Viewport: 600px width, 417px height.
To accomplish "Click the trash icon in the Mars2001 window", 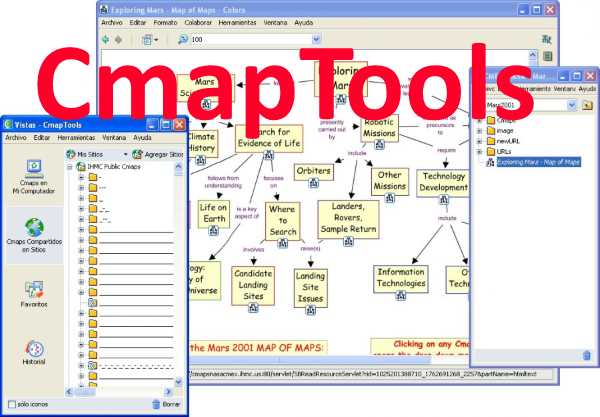I will click(587, 355).
